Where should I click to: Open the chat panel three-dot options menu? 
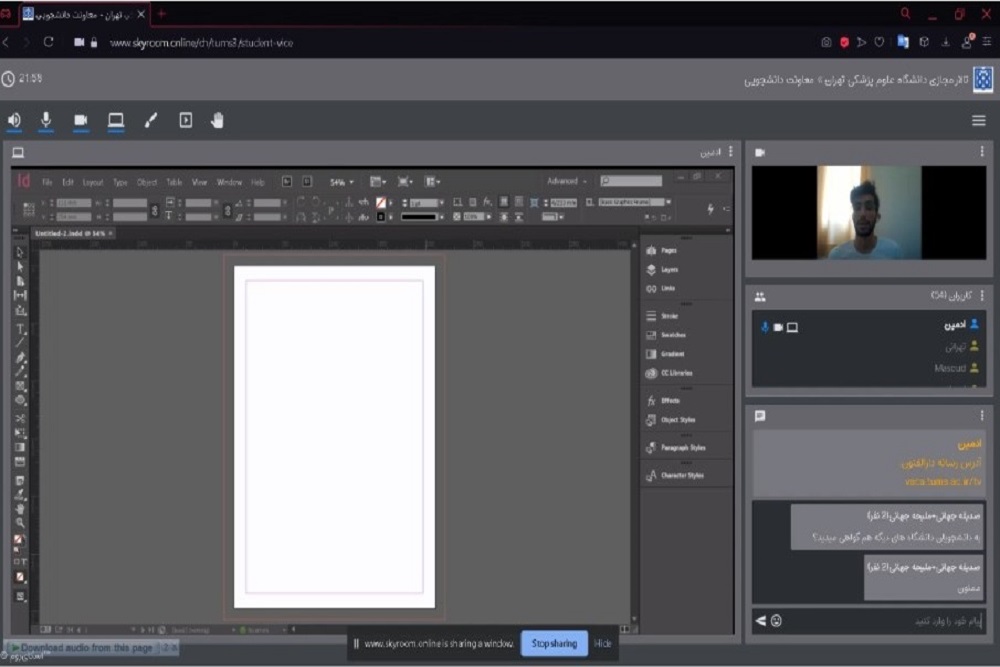click(982, 416)
